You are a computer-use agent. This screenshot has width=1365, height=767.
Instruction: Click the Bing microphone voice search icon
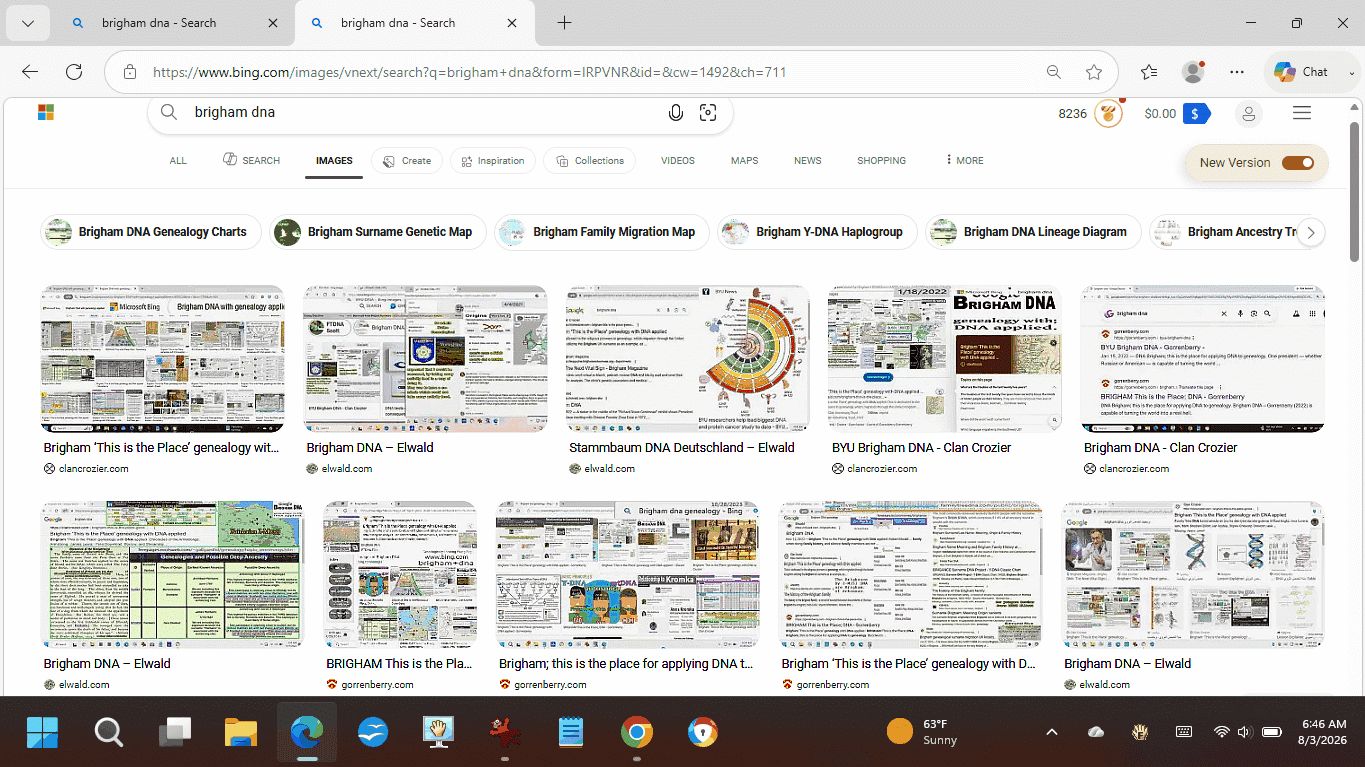pos(676,113)
